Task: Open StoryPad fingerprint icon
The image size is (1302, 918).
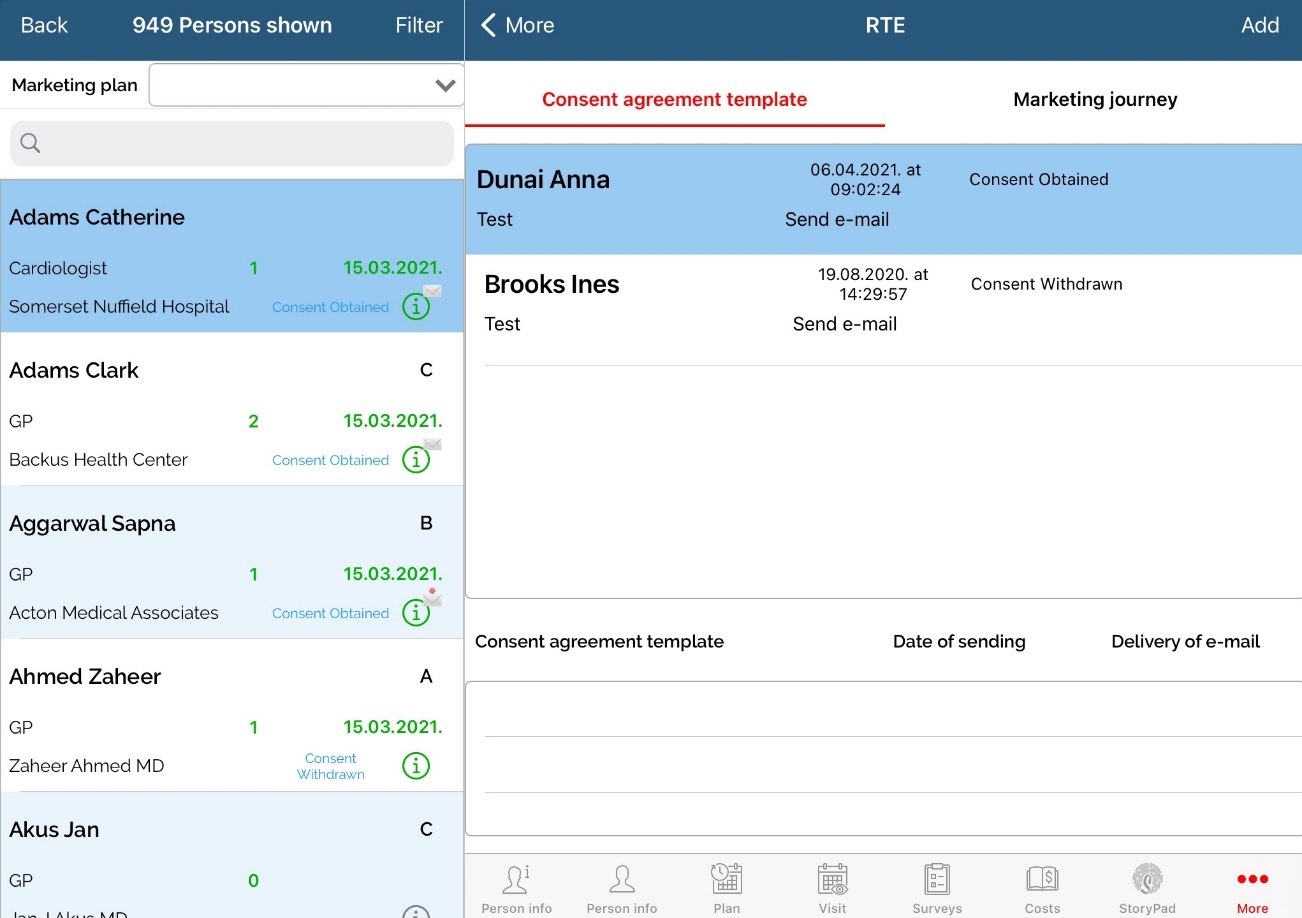Action: point(1147,880)
